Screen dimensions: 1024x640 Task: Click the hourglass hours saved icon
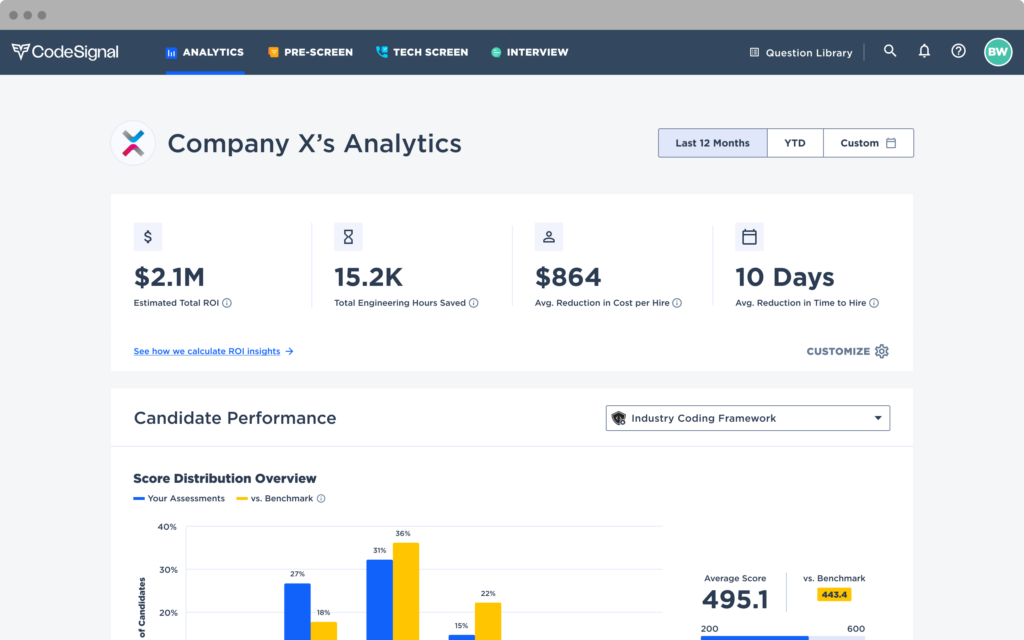click(x=348, y=237)
